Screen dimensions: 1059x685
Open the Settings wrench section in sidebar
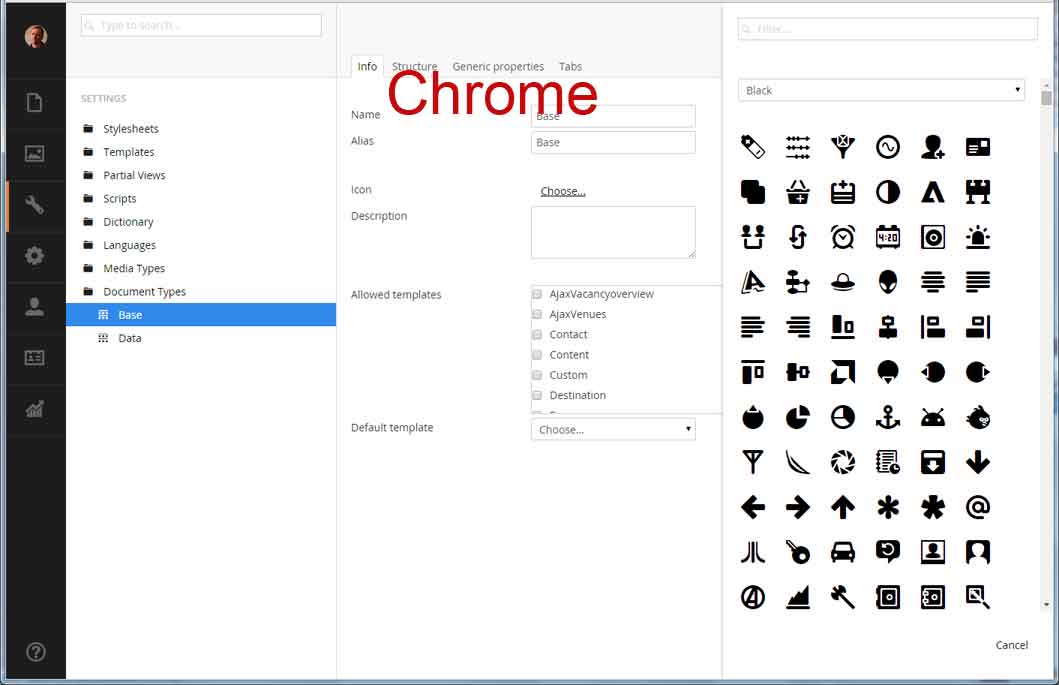click(x=35, y=206)
